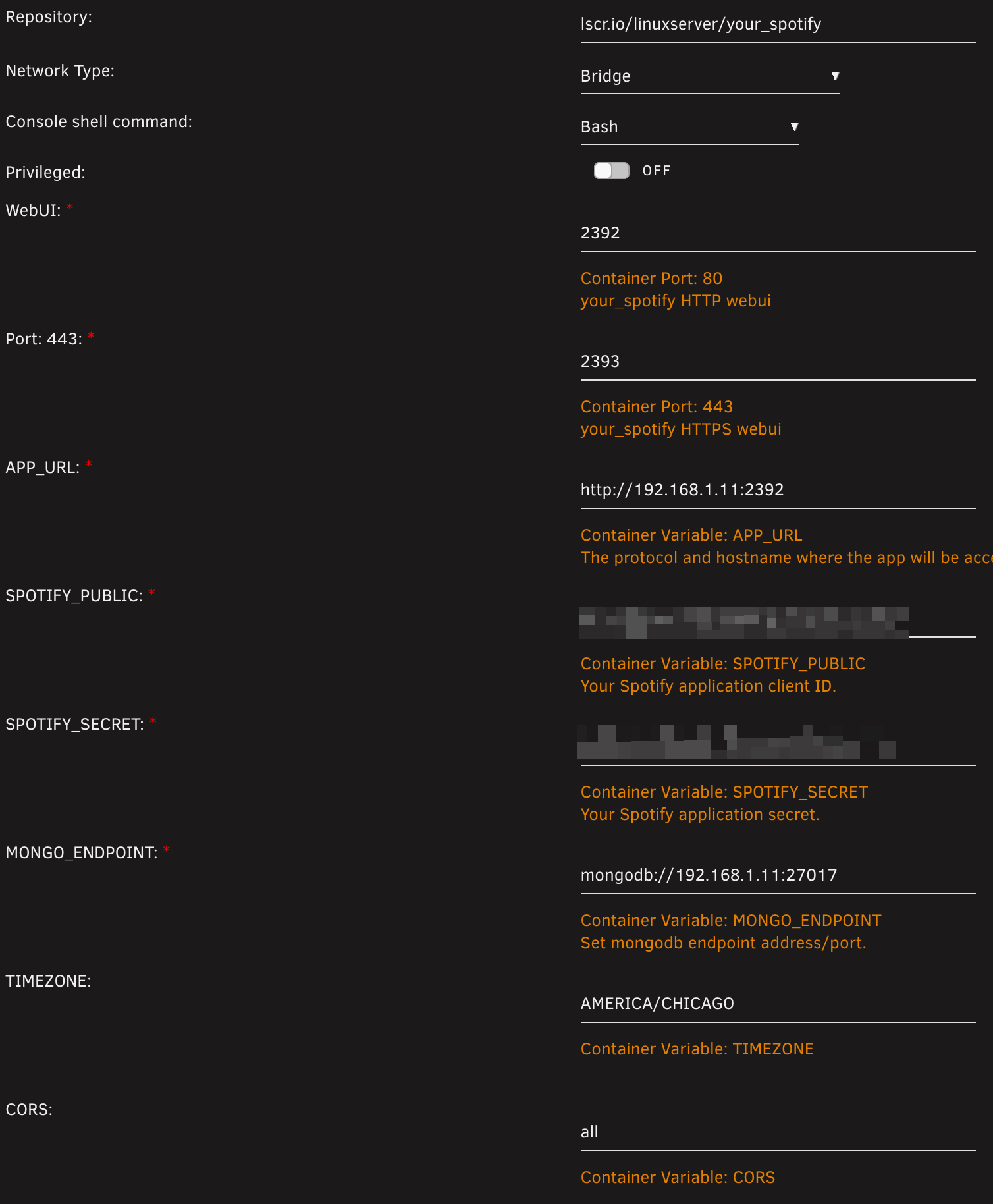The height and width of the screenshot is (1204, 993).
Task: Click the APP_URL protocol and hostname description
Action: pos(786,558)
